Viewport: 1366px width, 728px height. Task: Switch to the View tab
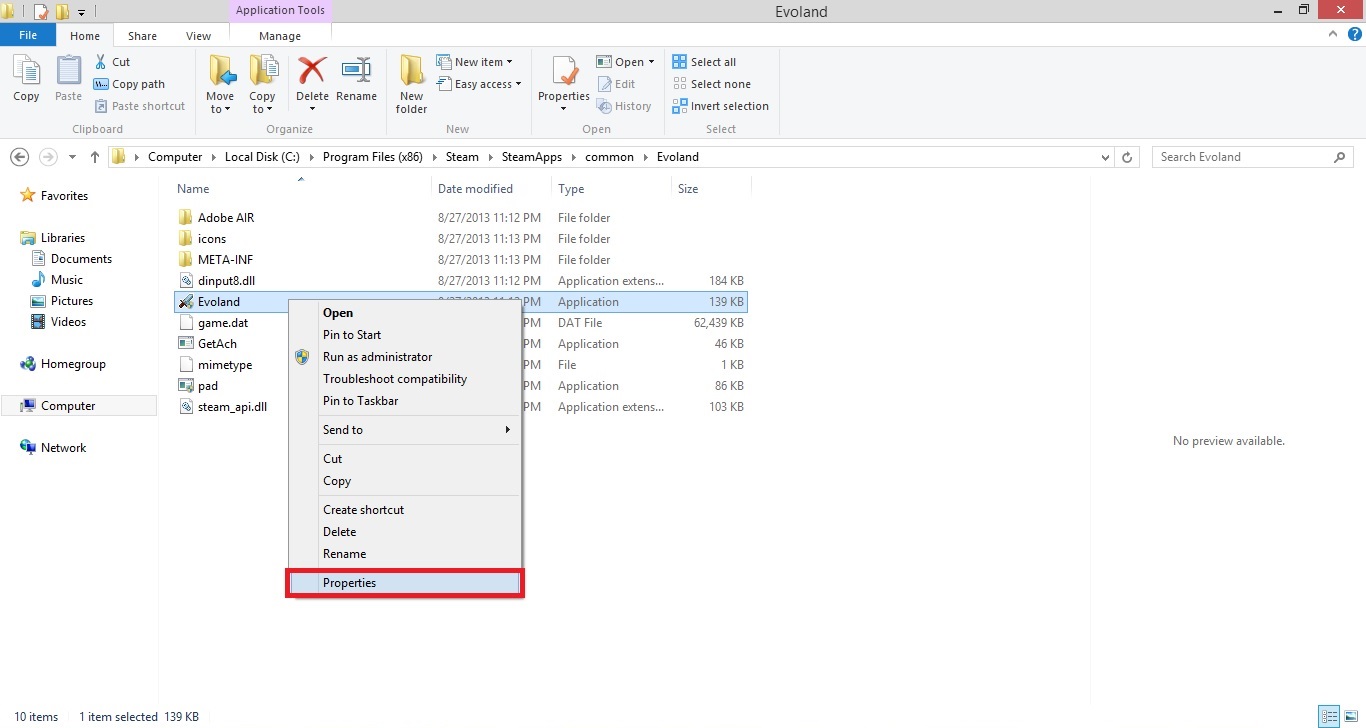pyautogui.click(x=199, y=36)
